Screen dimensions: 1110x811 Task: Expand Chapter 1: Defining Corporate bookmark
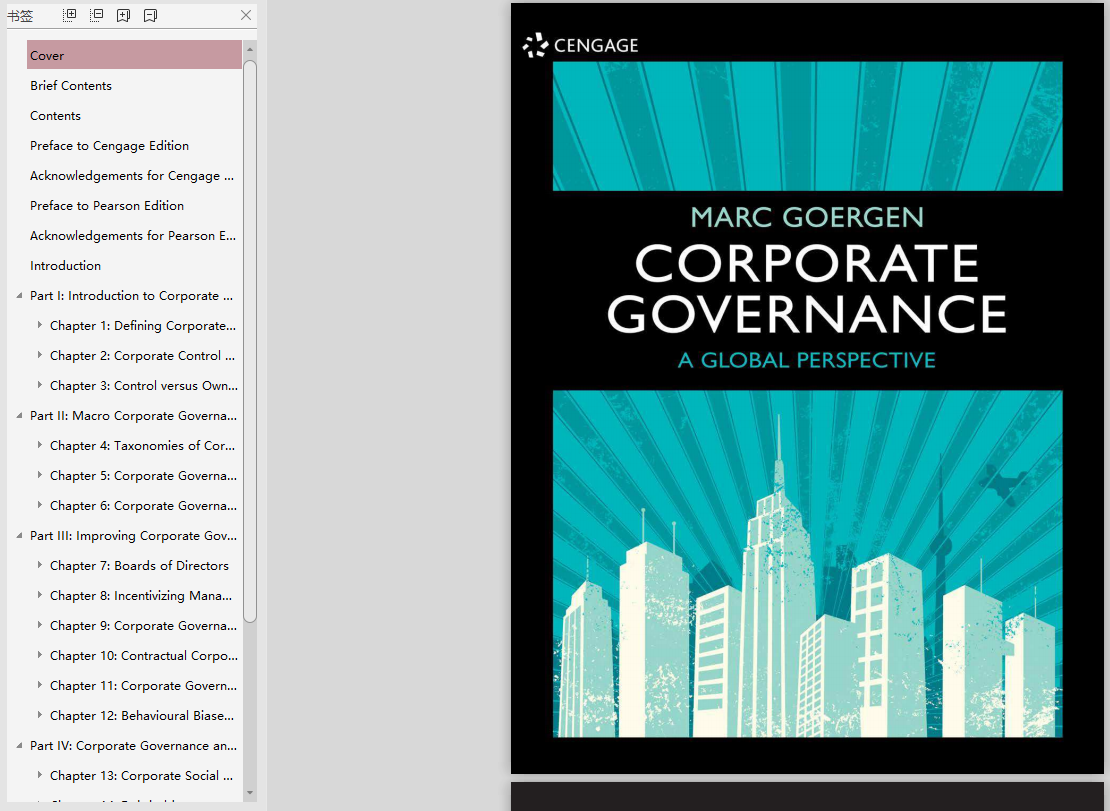(x=40, y=325)
